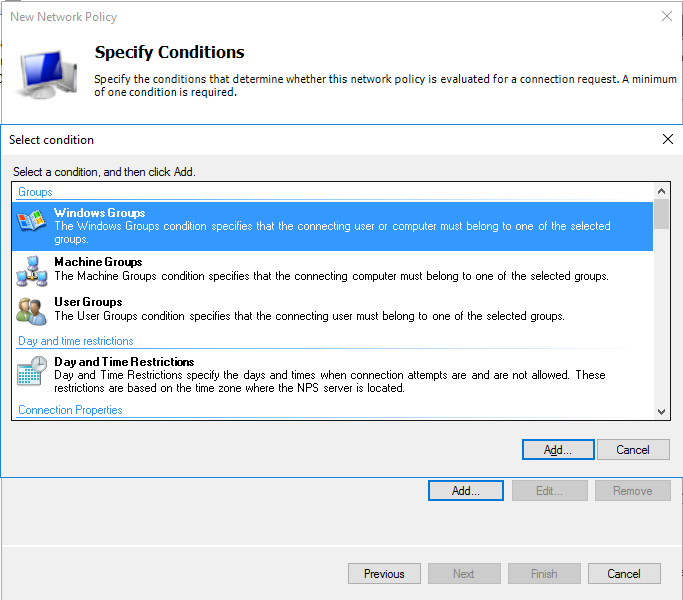Viewport: 683px width, 600px height.
Task: Click the Groups category header
Action: tap(35, 192)
